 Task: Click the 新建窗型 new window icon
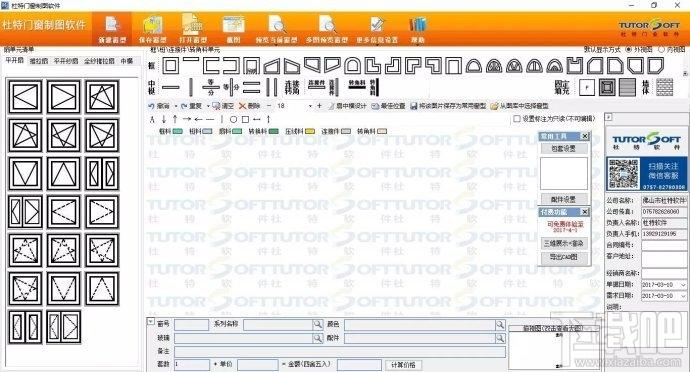click(112, 26)
